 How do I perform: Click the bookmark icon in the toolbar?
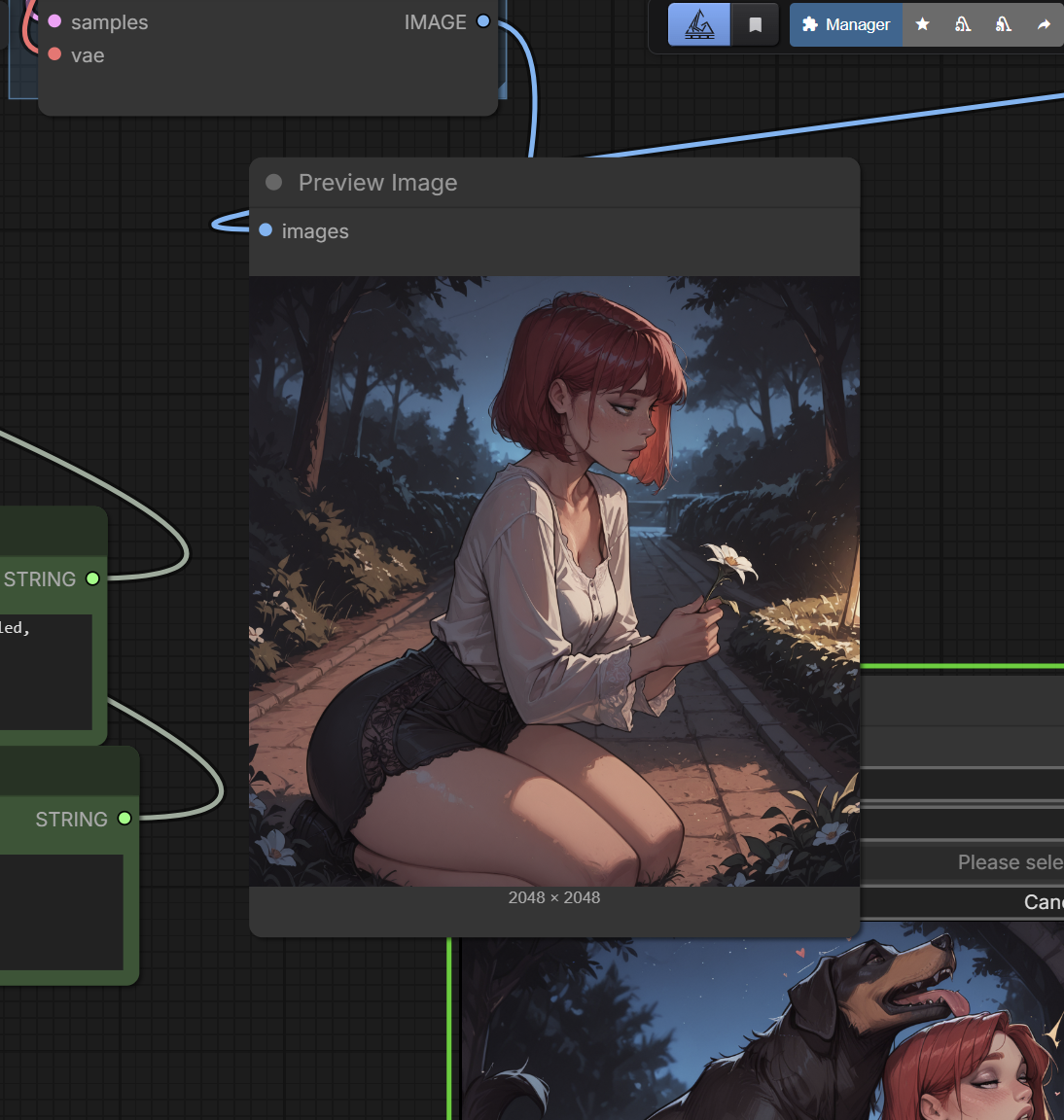(x=755, y=24)
